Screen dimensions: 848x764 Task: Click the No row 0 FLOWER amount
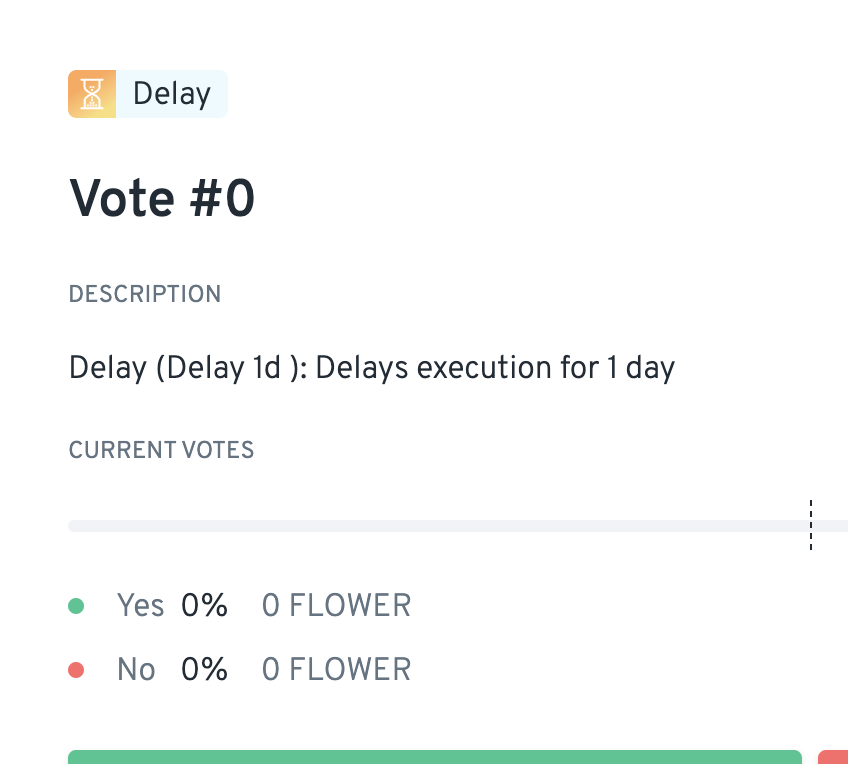(x=336, y=670)
